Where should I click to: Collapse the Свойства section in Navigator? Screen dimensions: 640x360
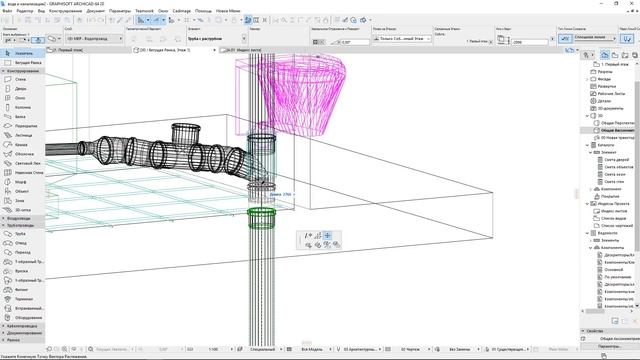pos(583,331)
